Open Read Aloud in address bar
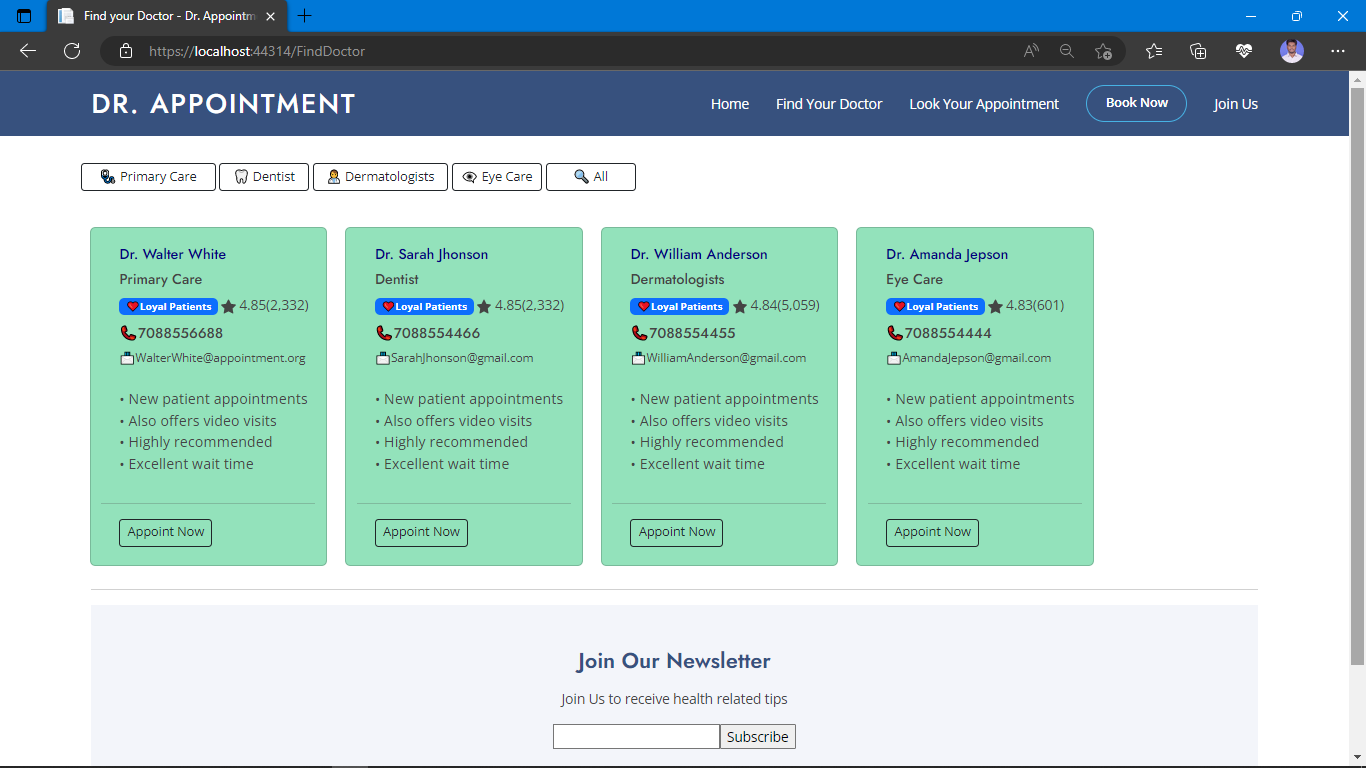Viewport: 1366px width, 768px height. [x=1031, y=51]
